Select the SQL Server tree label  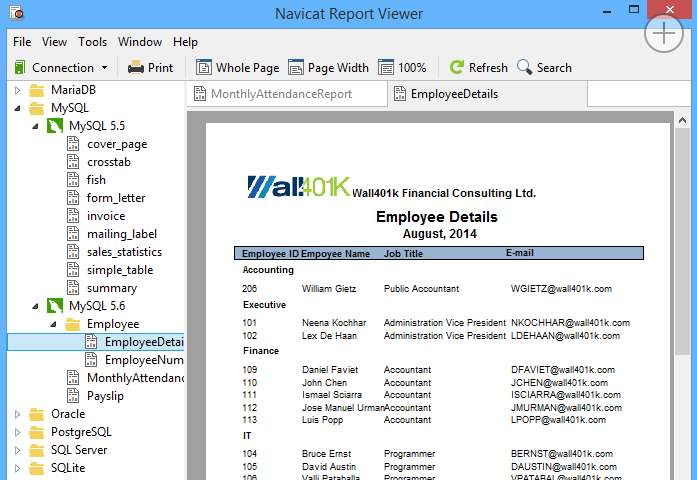79,450
